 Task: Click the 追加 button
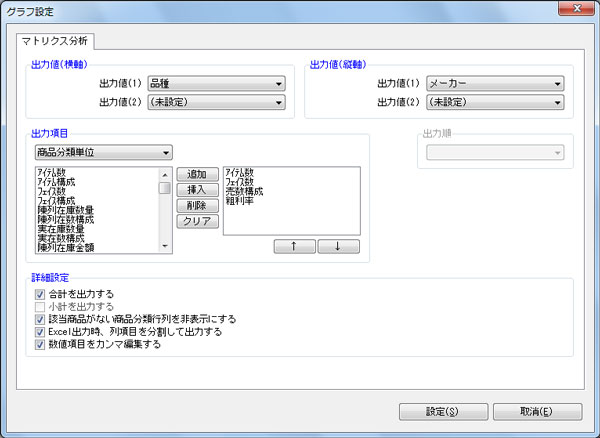(197, 174)
